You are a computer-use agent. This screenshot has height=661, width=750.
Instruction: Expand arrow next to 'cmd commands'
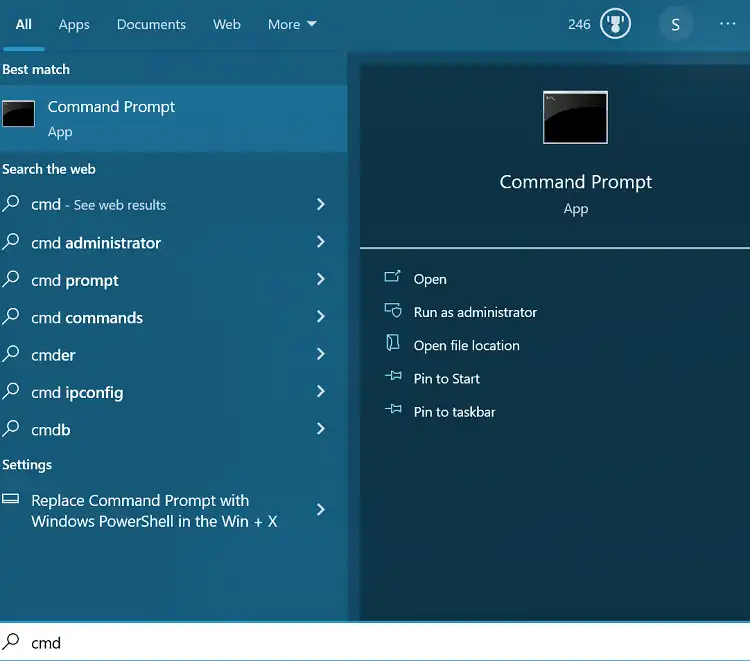pyautogui.click(x=321, y=317)
